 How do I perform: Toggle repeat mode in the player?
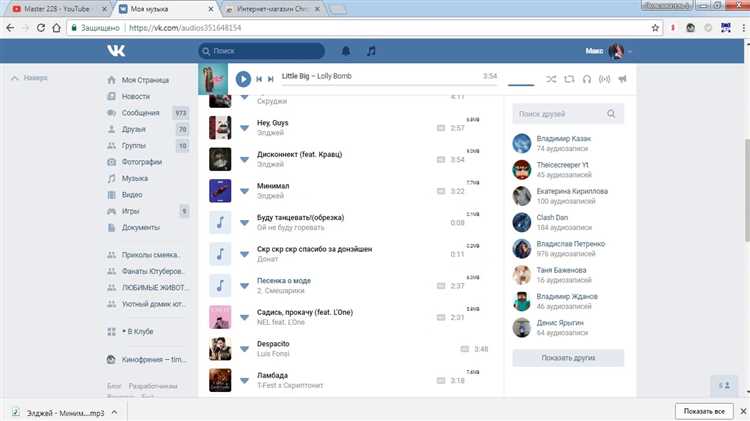pos(569,78)
